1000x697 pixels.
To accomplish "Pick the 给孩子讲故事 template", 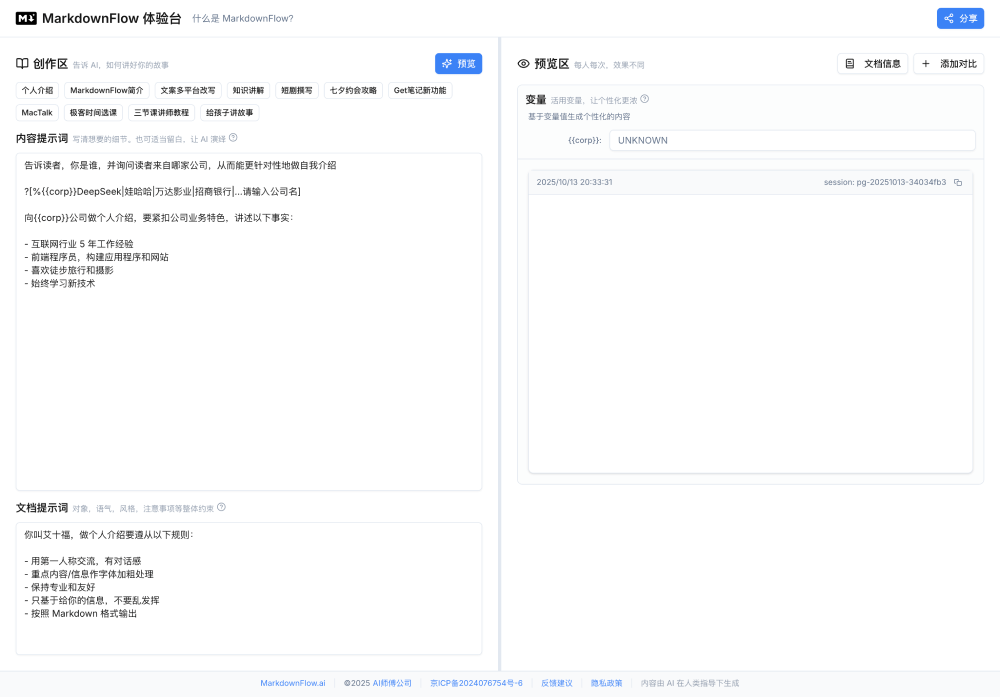I will [x=230, y=113].
